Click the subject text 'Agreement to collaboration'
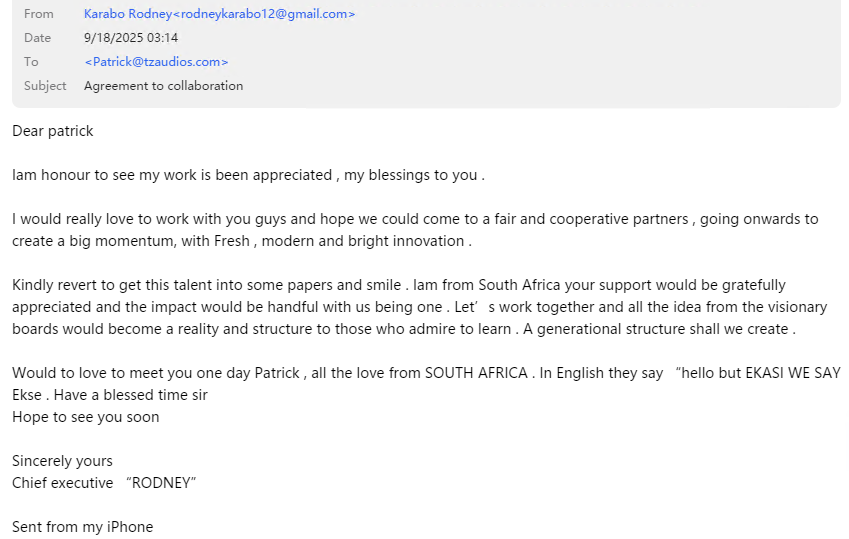This screenshot has width=849, height=539. click(163, 86)
